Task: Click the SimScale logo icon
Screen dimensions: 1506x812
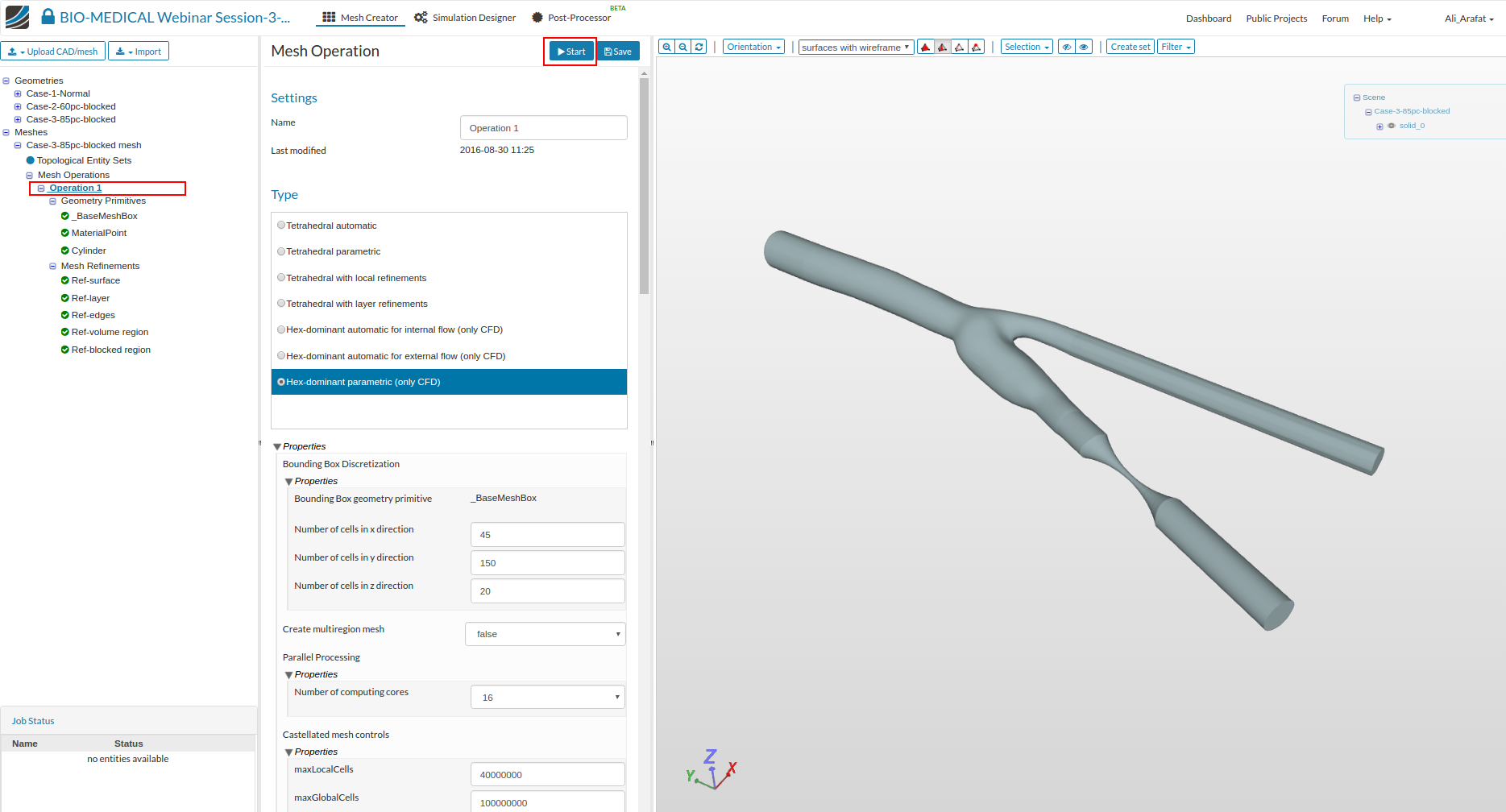Action: click(x=17, y=17)
